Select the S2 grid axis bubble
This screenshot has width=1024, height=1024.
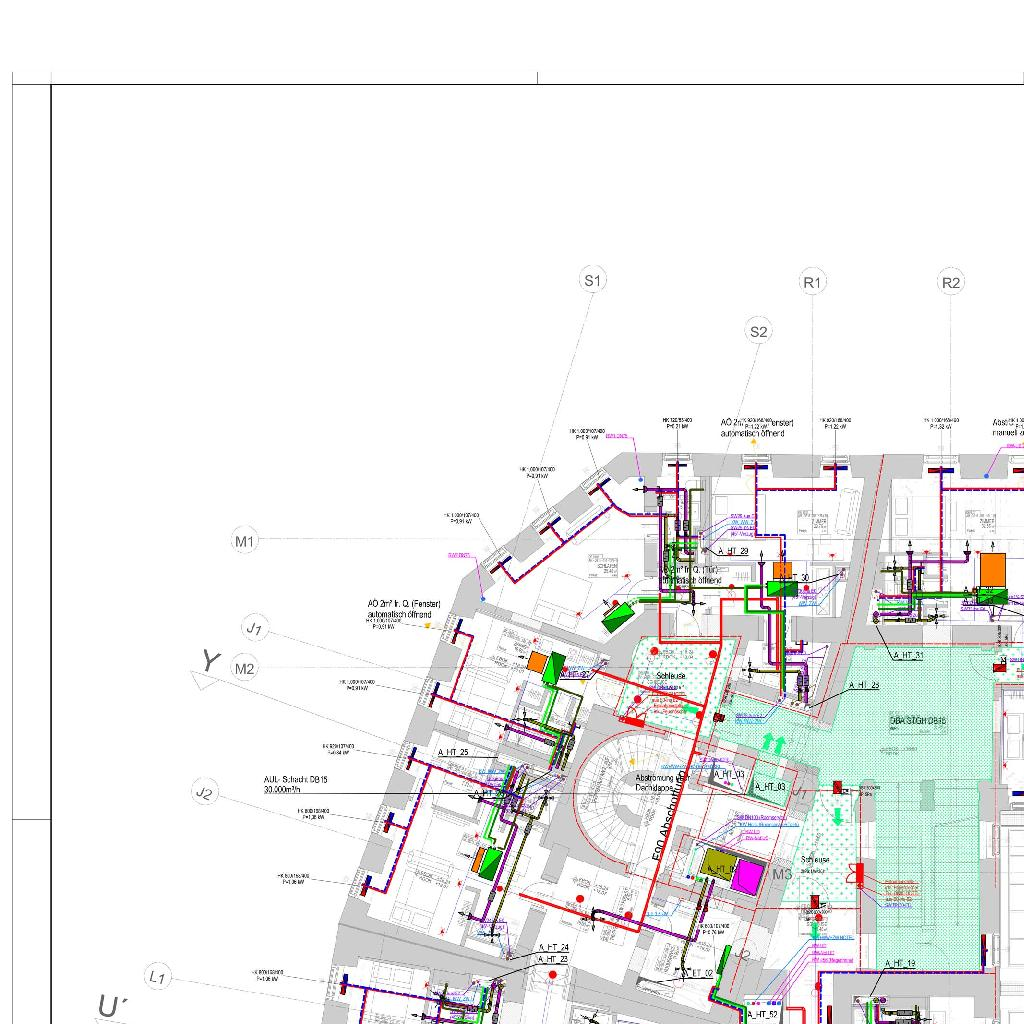pos(759,332)
